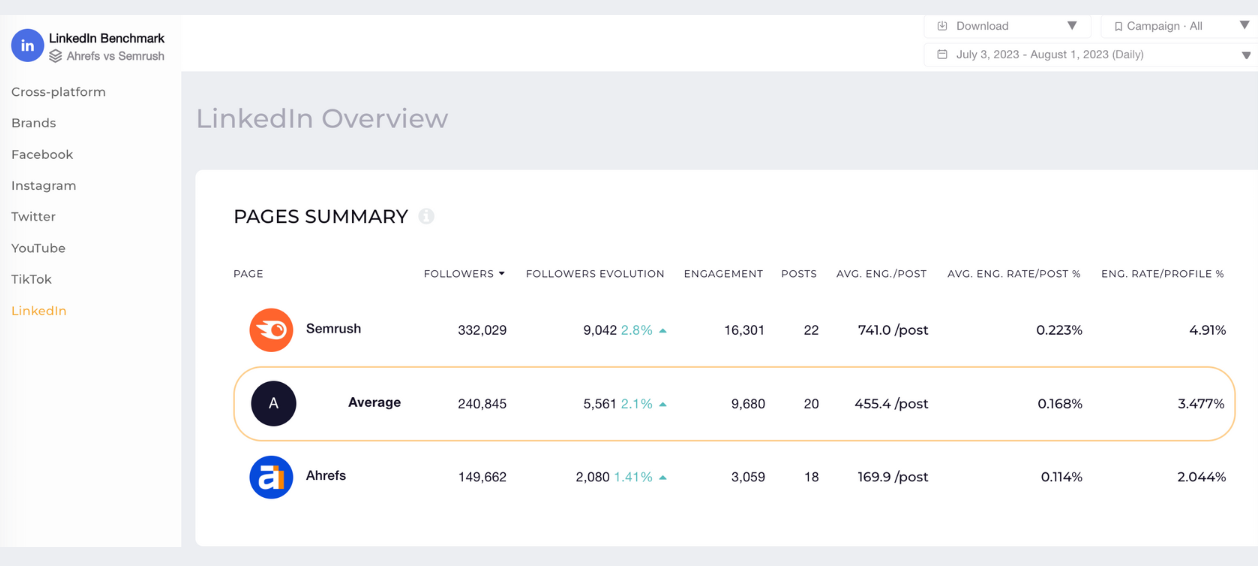Click Semrush engagement value 16,301
1258x566 pixels.
[x=745, y=330]
